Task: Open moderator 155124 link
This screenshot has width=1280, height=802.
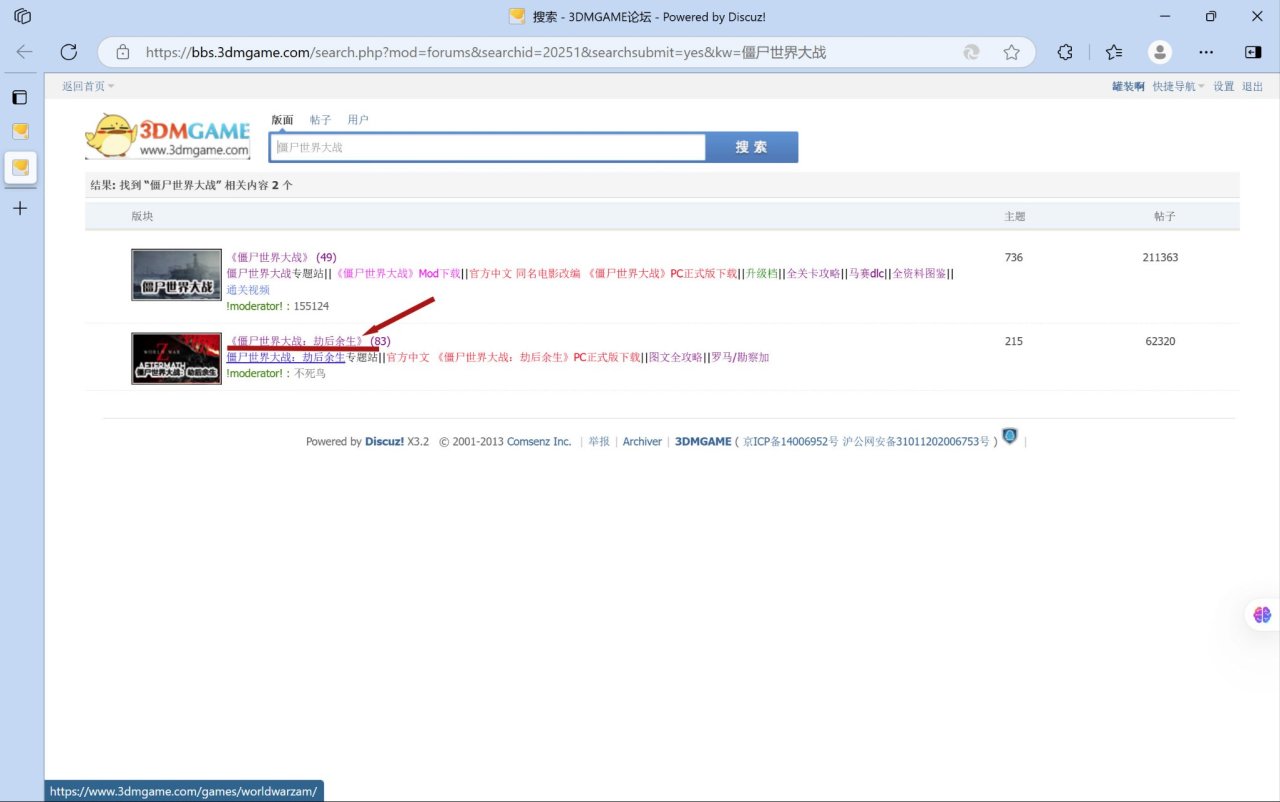Action: click(311, 306)
